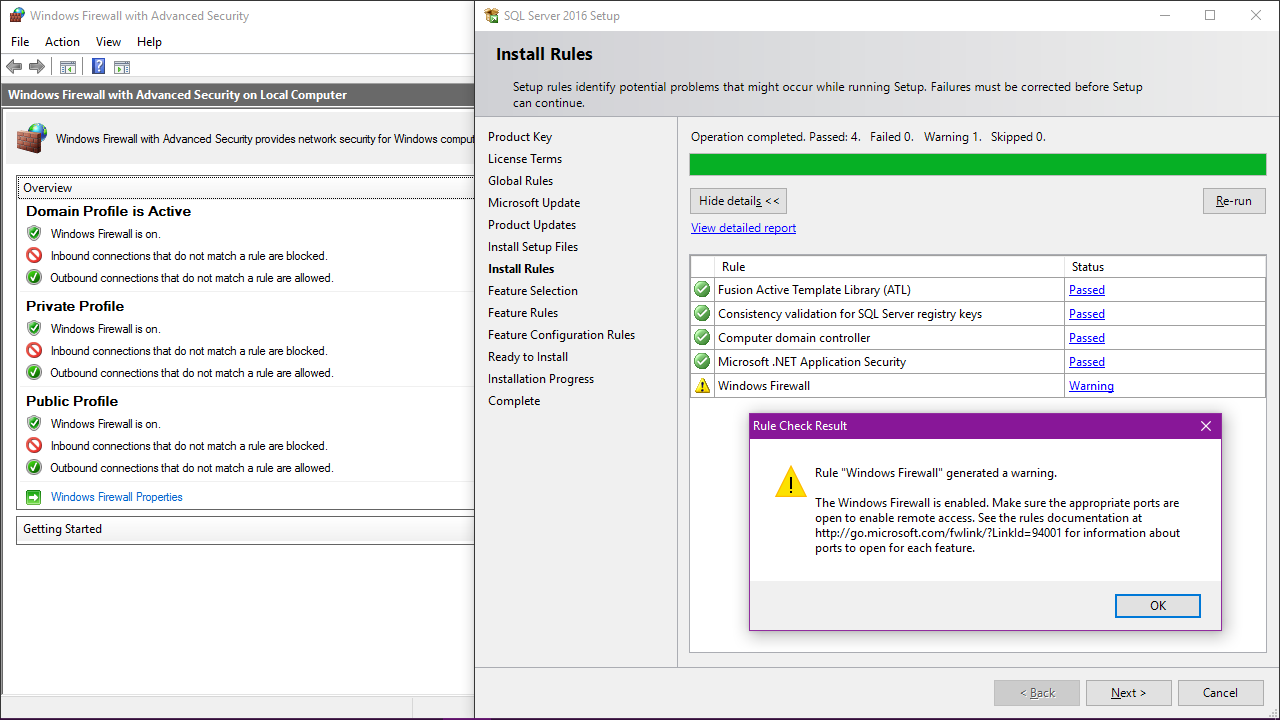Click Cancel button in SQL Server Setup

pos(1220,693)
